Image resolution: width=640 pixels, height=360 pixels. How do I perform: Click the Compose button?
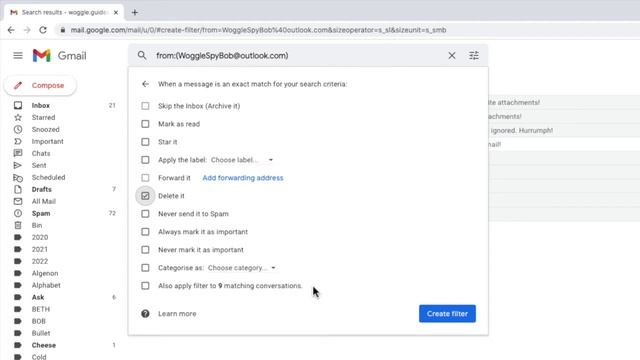click(x=40, y=85)
